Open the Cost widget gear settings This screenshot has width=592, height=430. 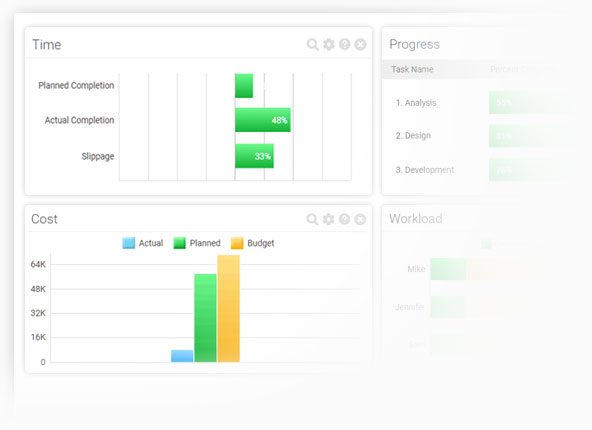328,219
